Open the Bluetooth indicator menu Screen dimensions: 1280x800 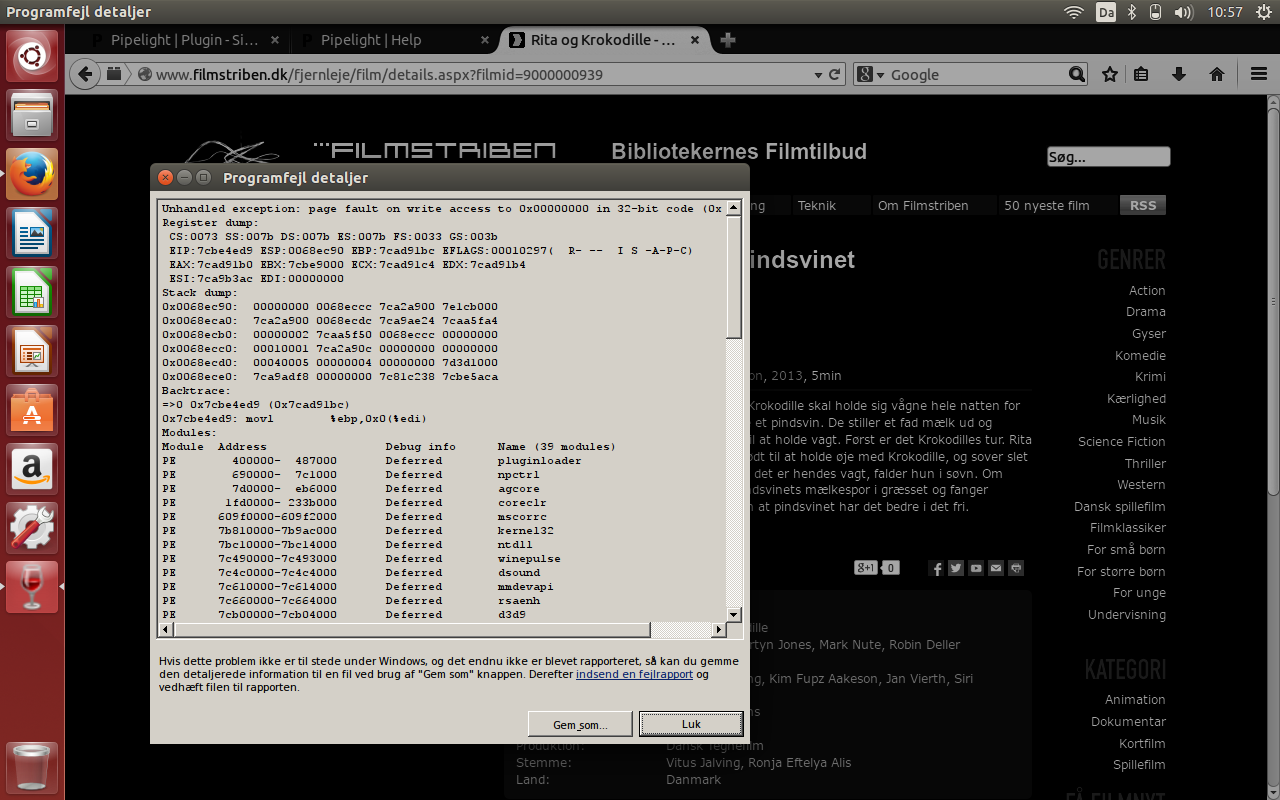[1132, 12]
